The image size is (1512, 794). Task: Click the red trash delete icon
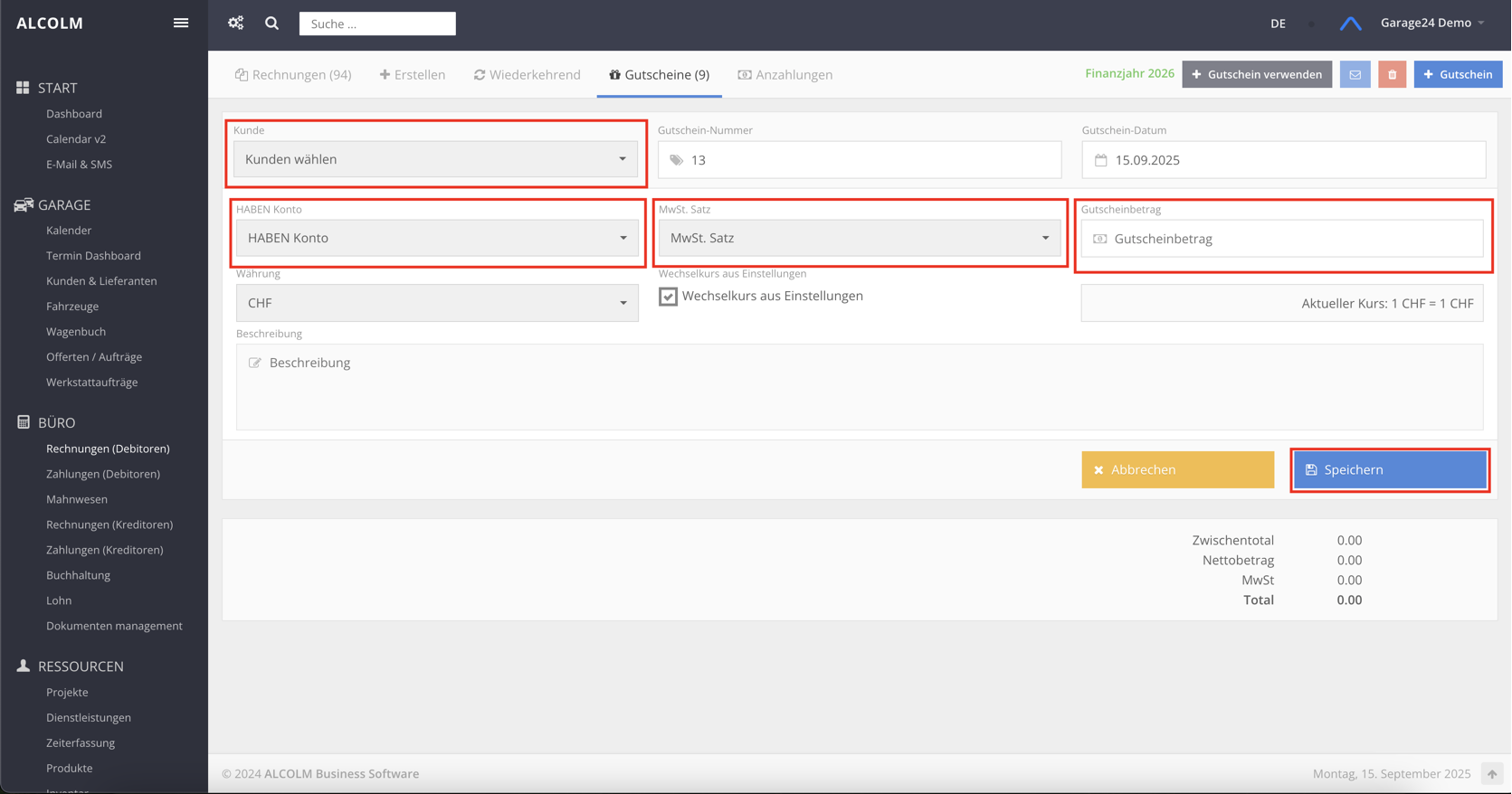tap(1392, 74)
